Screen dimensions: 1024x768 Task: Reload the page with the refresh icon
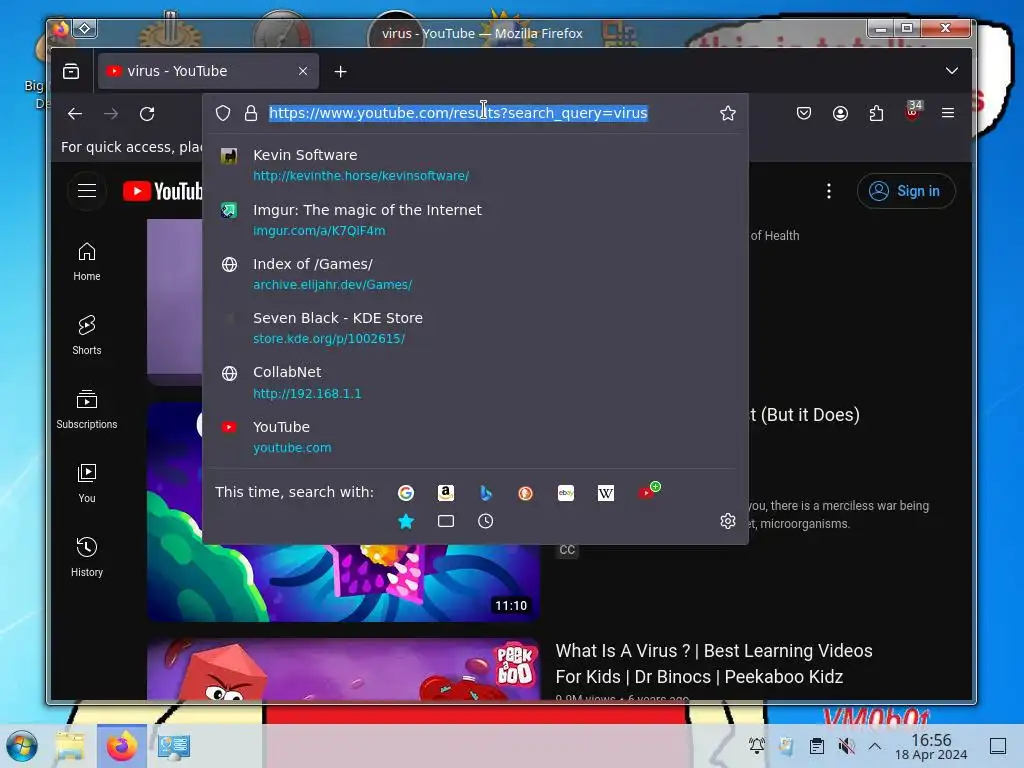click(x=147, y=114)
